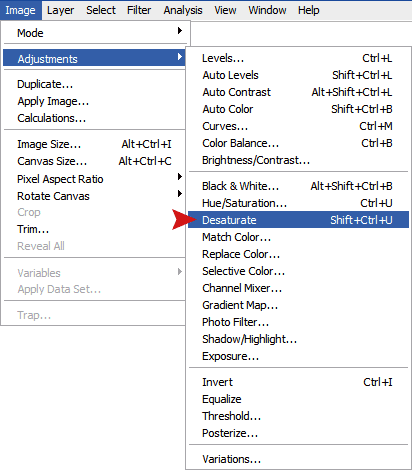Open the Canvas Size... dialog
The width and height of the screenshot is (412, 470).
tap(95, 161)
